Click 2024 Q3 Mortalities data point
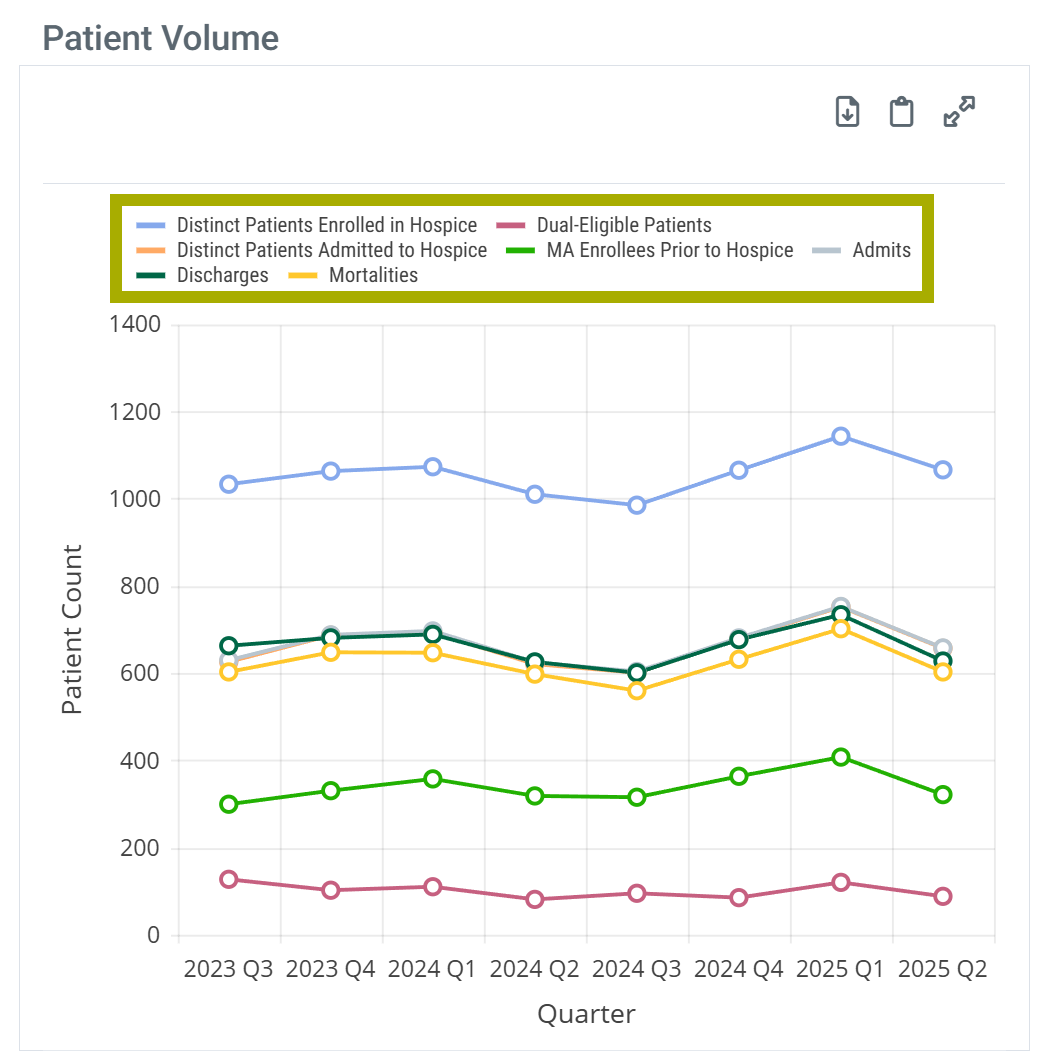This screenshot has width=1039, height=1062. pos(637,691)
